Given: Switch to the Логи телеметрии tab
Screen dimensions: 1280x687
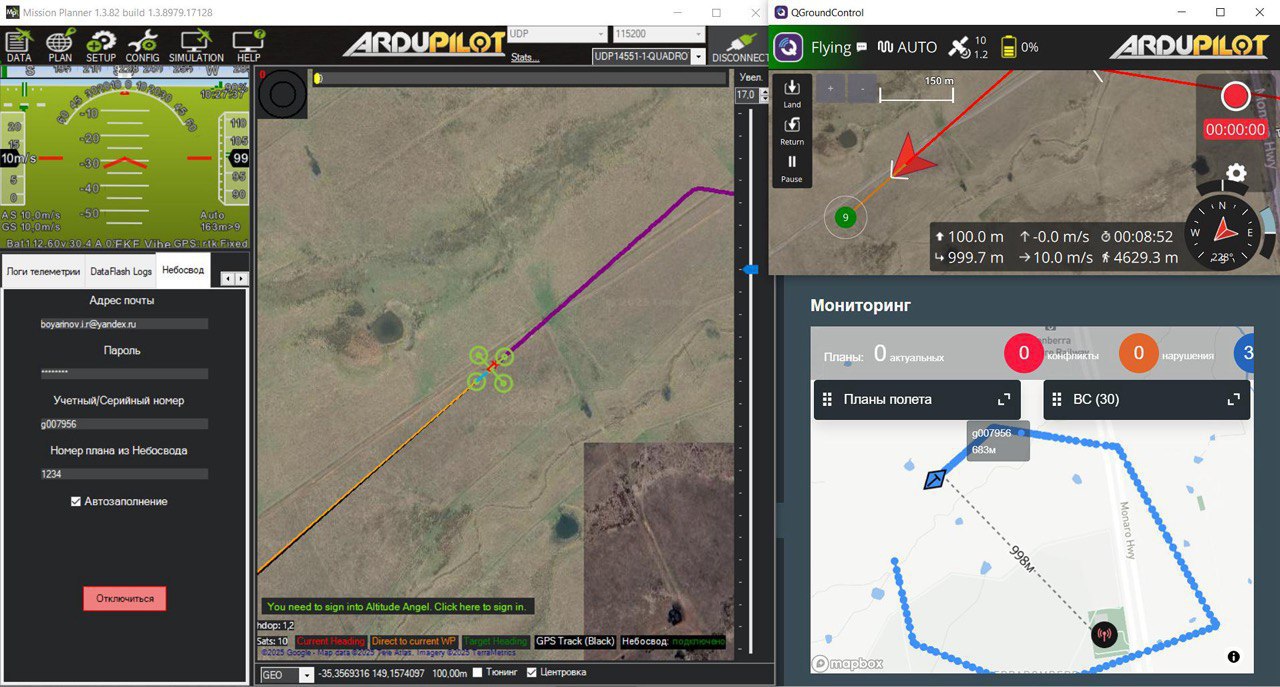Looking at the screenshot, I should tap(43, 270).
